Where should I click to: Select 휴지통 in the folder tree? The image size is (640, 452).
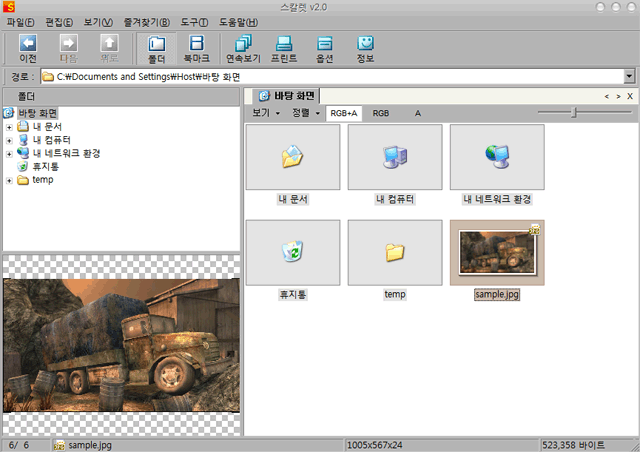(x=46, y=166)
